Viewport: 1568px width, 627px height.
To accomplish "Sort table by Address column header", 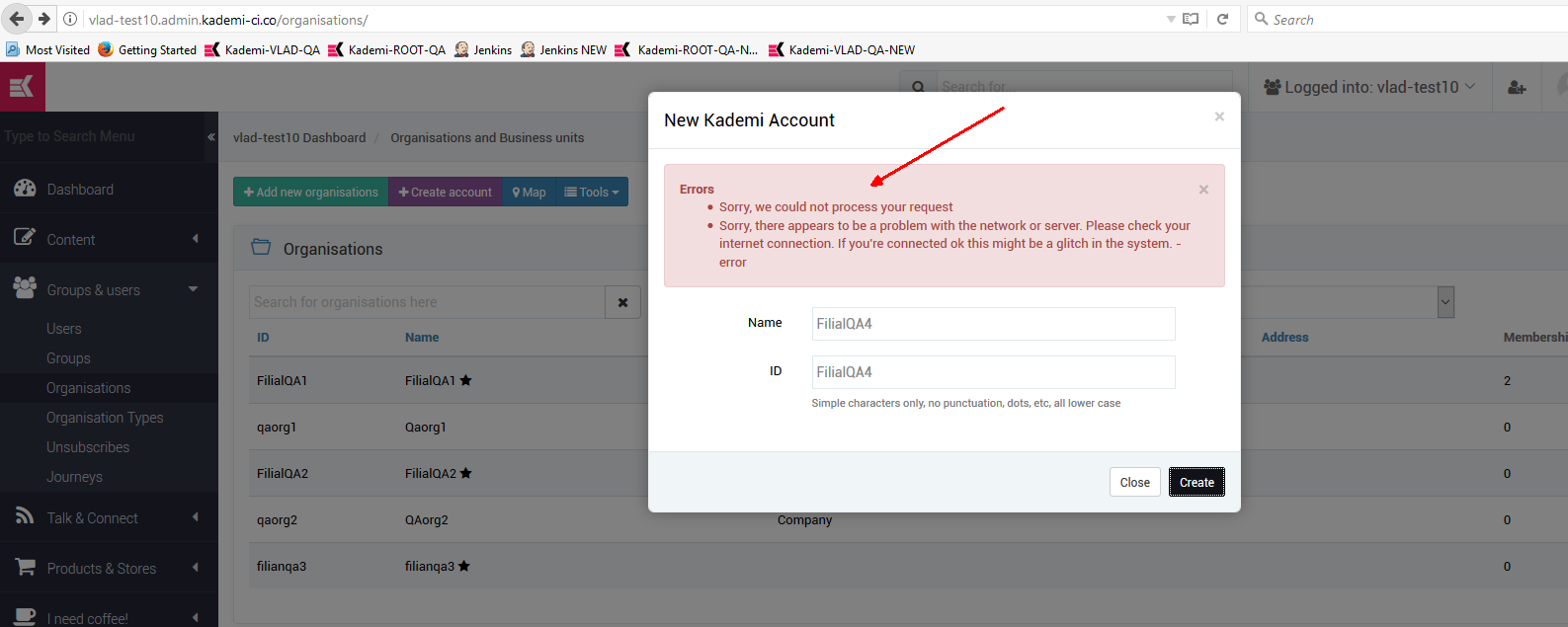I will (1284, 337).
